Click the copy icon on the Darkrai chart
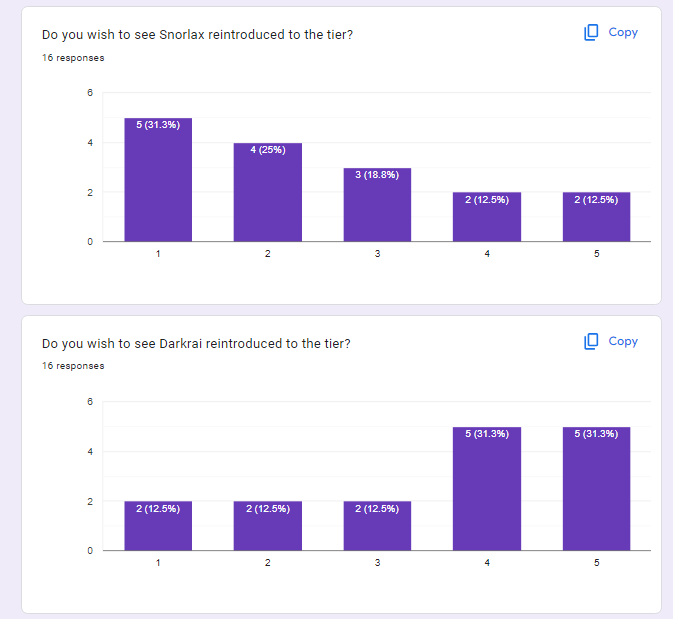The image size is (673, 619). [591, 341]
